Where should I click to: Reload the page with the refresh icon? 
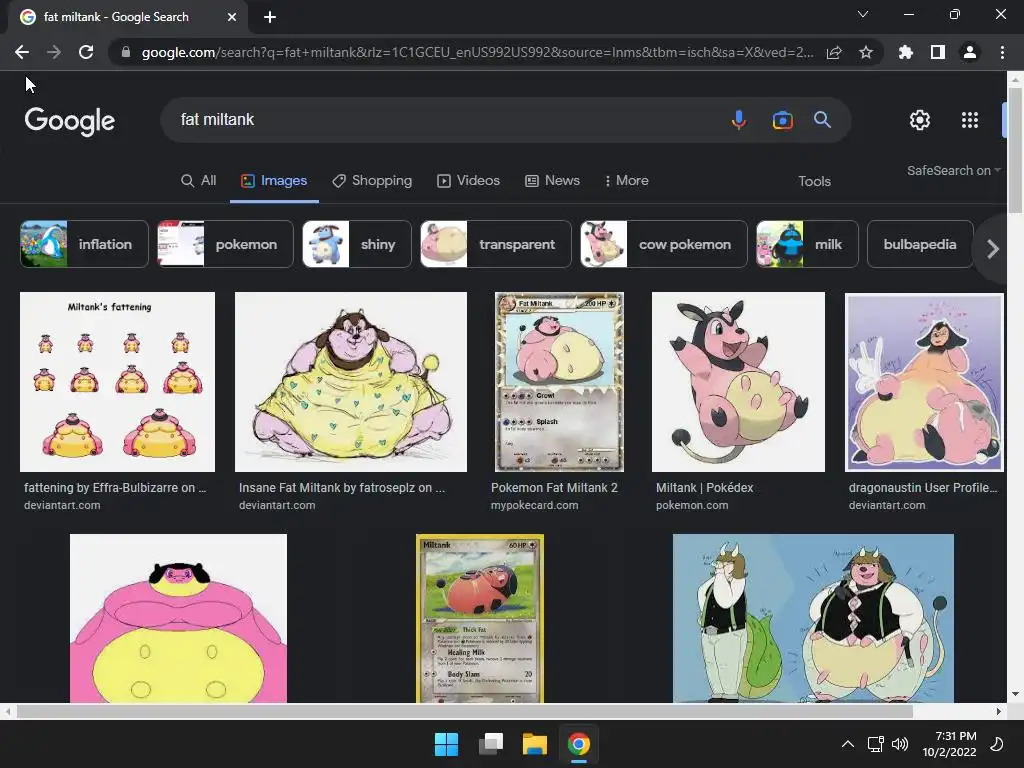[x=86, y=52]
